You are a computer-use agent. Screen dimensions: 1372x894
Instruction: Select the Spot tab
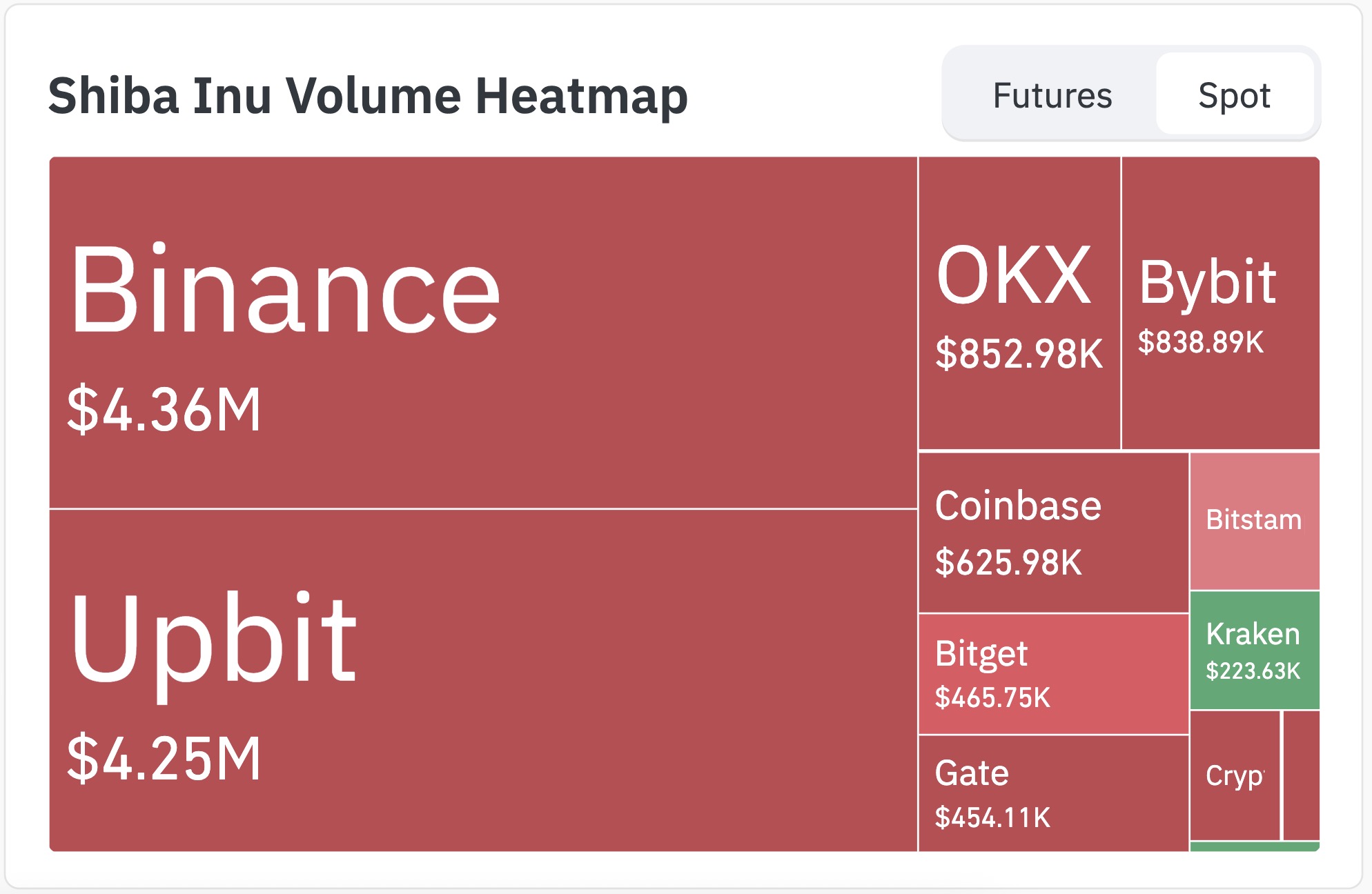click(1234, 95)
